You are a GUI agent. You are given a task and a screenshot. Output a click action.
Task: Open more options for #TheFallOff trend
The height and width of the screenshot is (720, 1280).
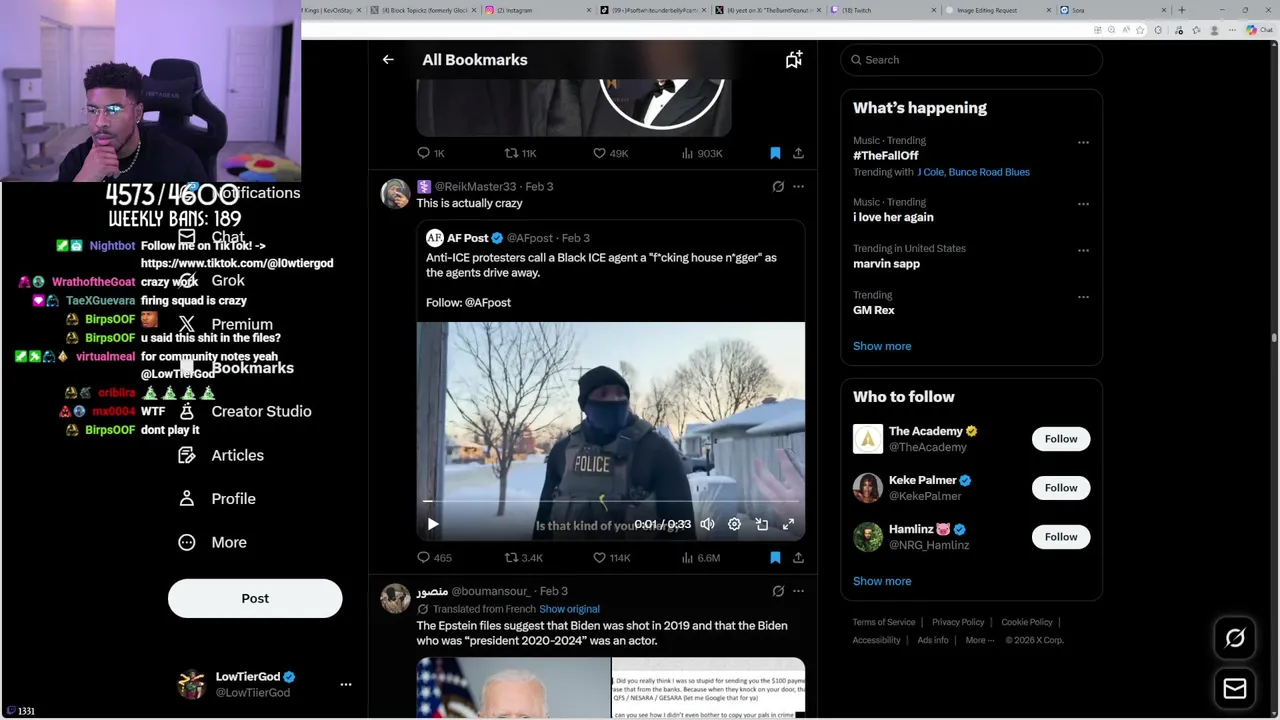1083,142
